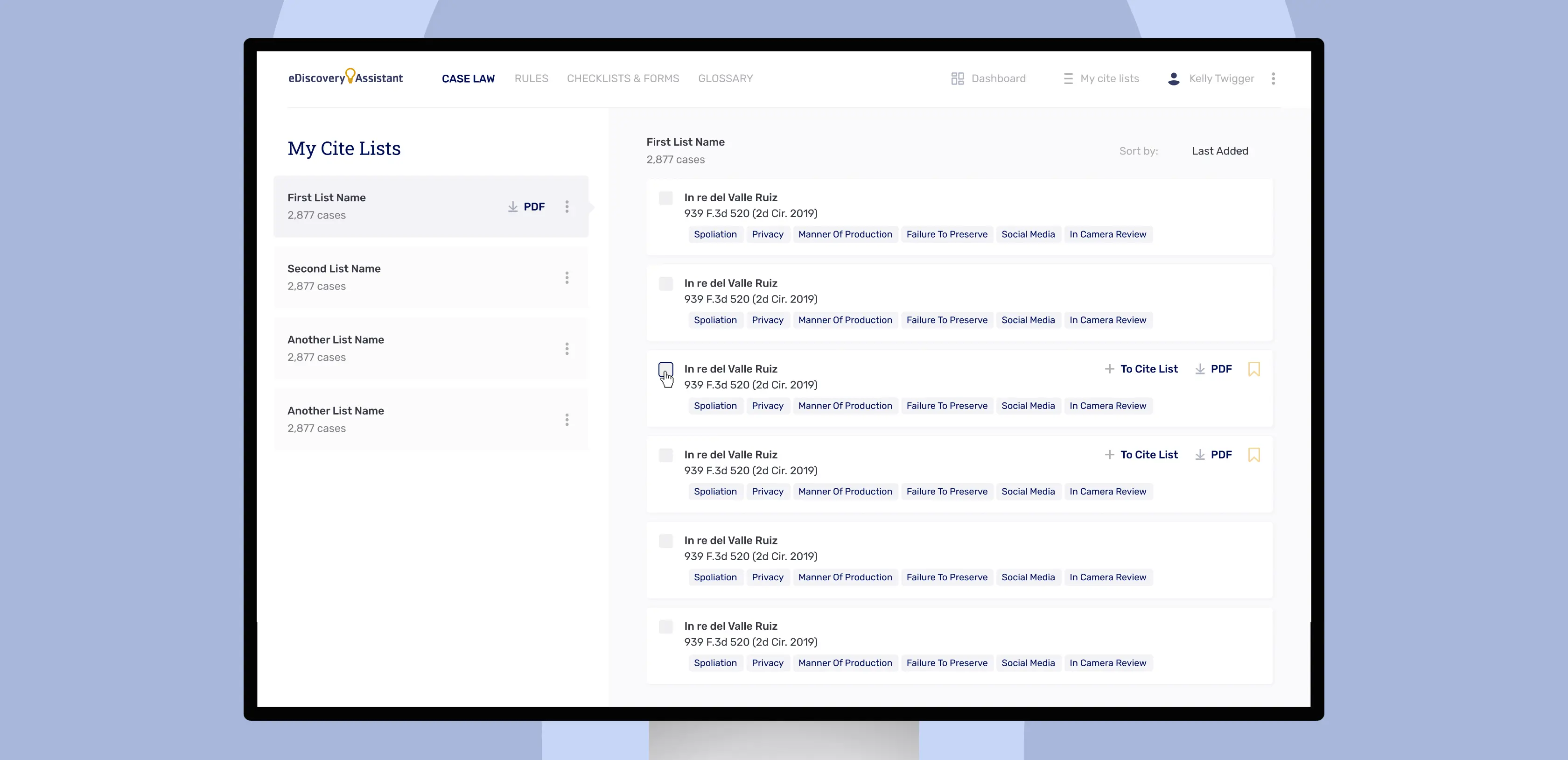The image size is (1568, 760).
Task: Open Sort by Last Added dropdown
Action: [x=1219, y=151]
